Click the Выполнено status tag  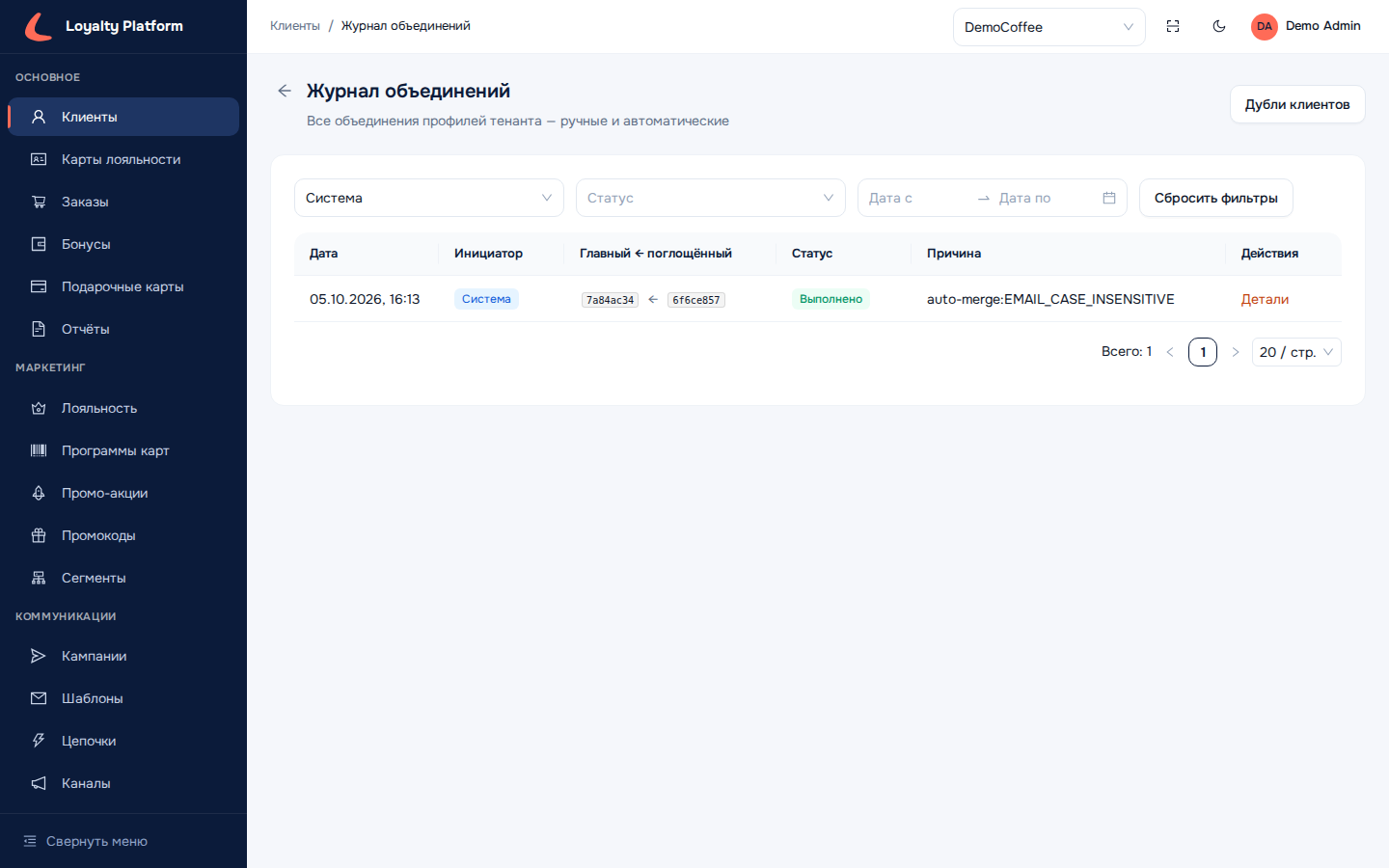[831, 299]
